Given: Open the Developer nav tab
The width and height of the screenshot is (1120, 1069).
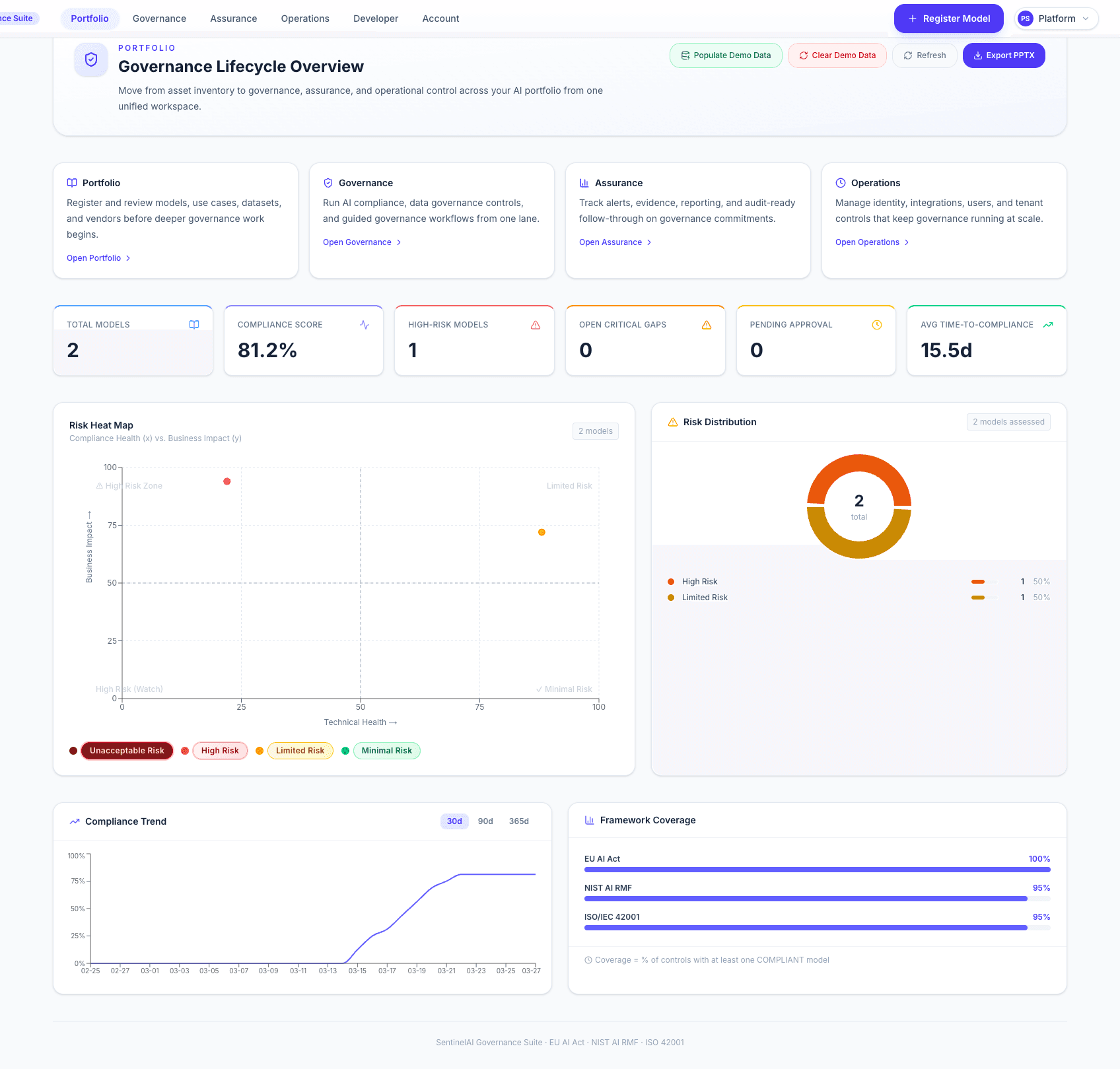Looking at the screenshot, I should [x=376, y=18].
